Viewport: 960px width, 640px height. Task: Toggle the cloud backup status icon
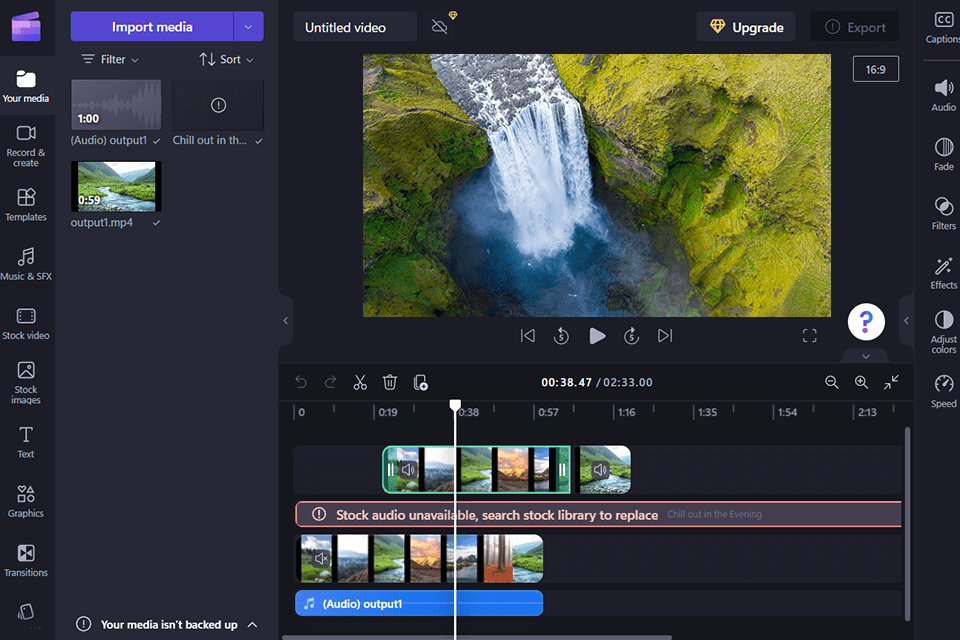(x=440, y=26)
